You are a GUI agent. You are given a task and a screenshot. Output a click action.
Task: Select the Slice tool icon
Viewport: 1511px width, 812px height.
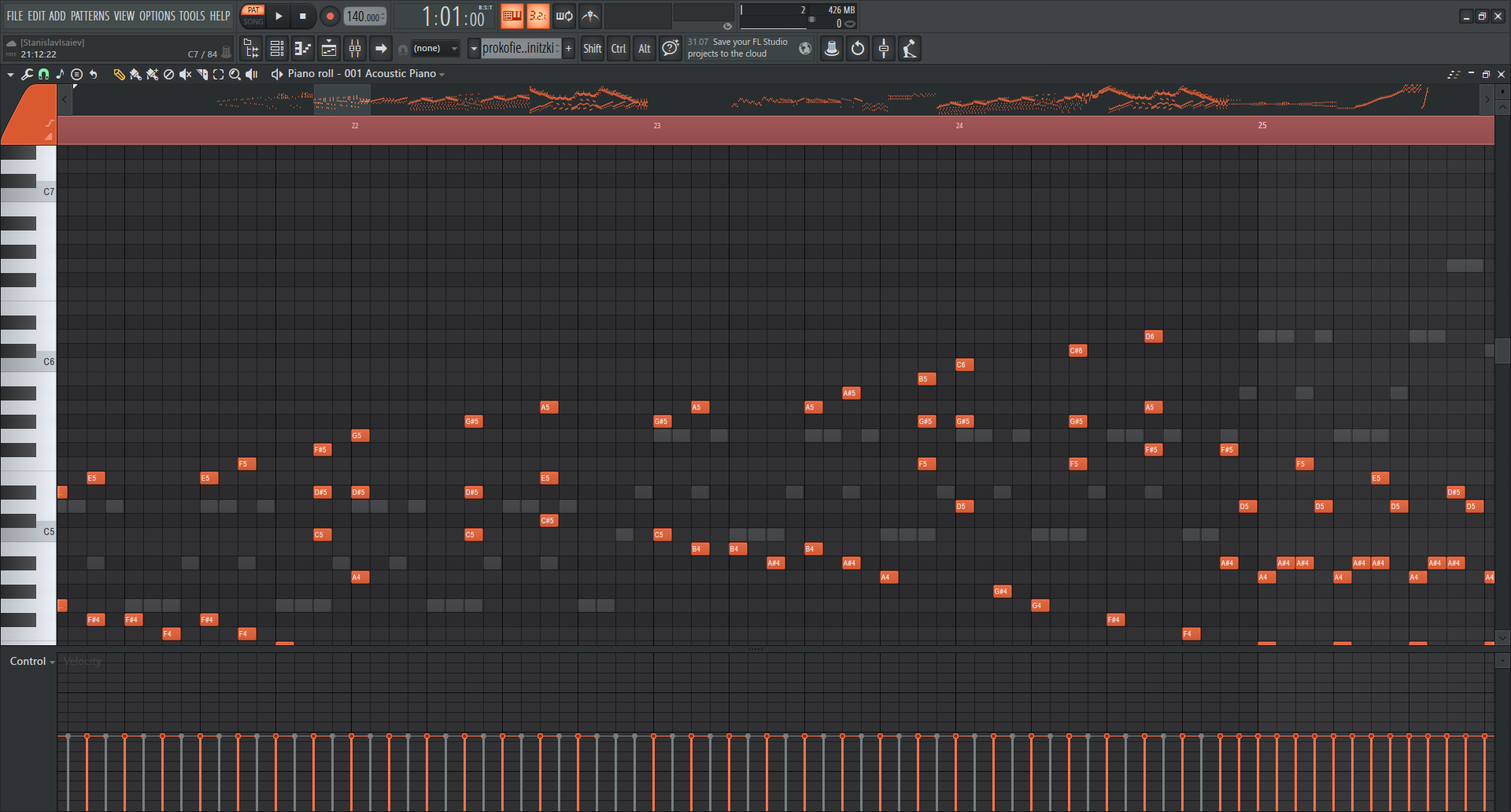pos(202,74)
